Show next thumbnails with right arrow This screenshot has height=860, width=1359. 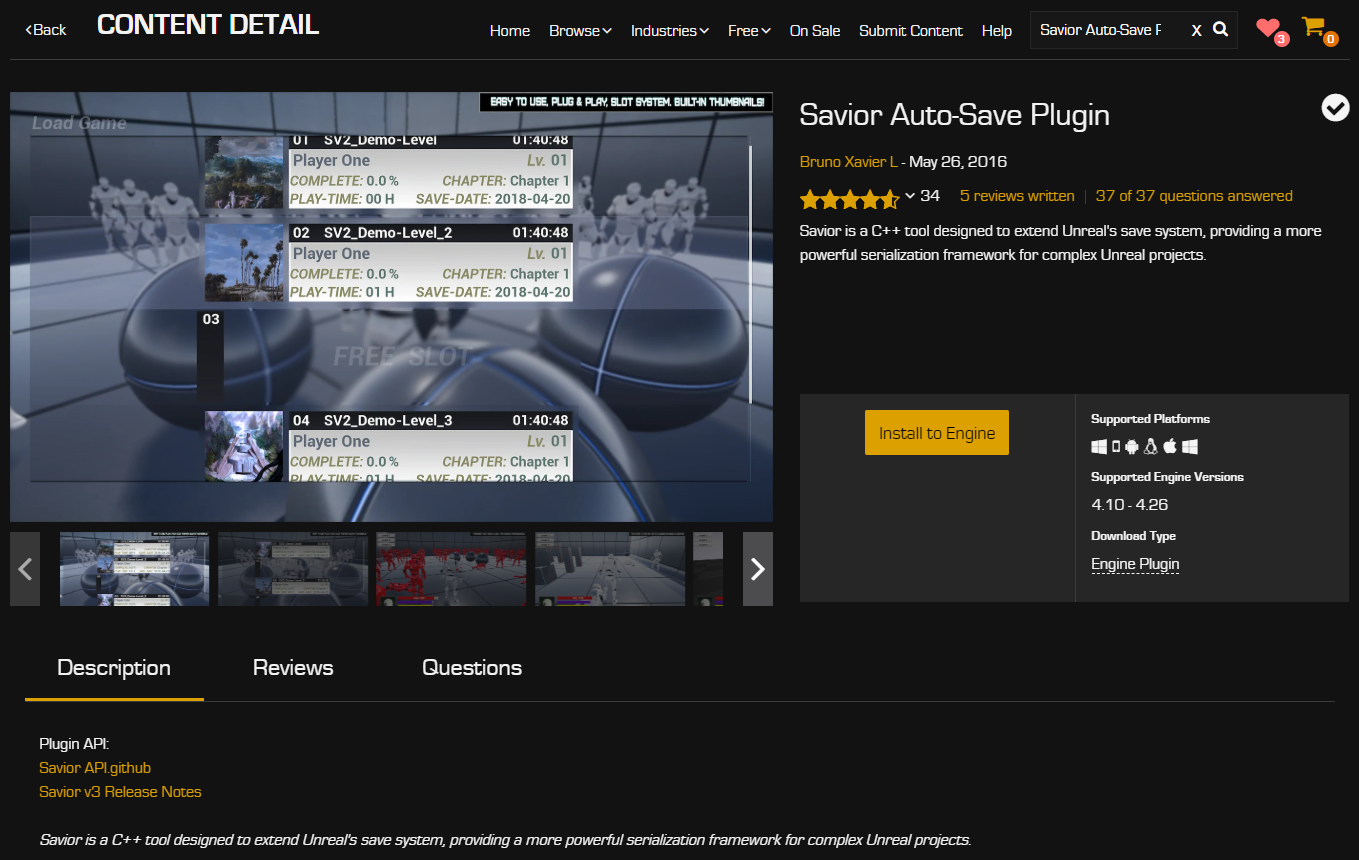(x=758, y=569)
